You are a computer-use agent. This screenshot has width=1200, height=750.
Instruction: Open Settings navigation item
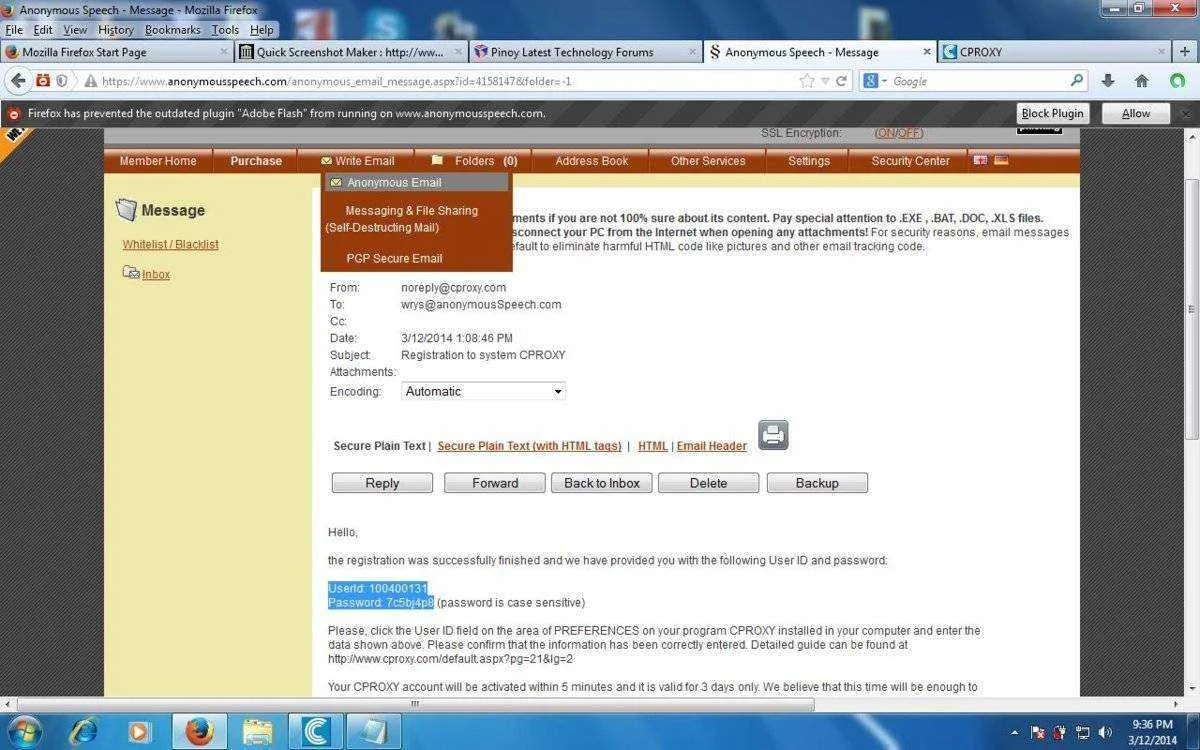pos(809,161)
